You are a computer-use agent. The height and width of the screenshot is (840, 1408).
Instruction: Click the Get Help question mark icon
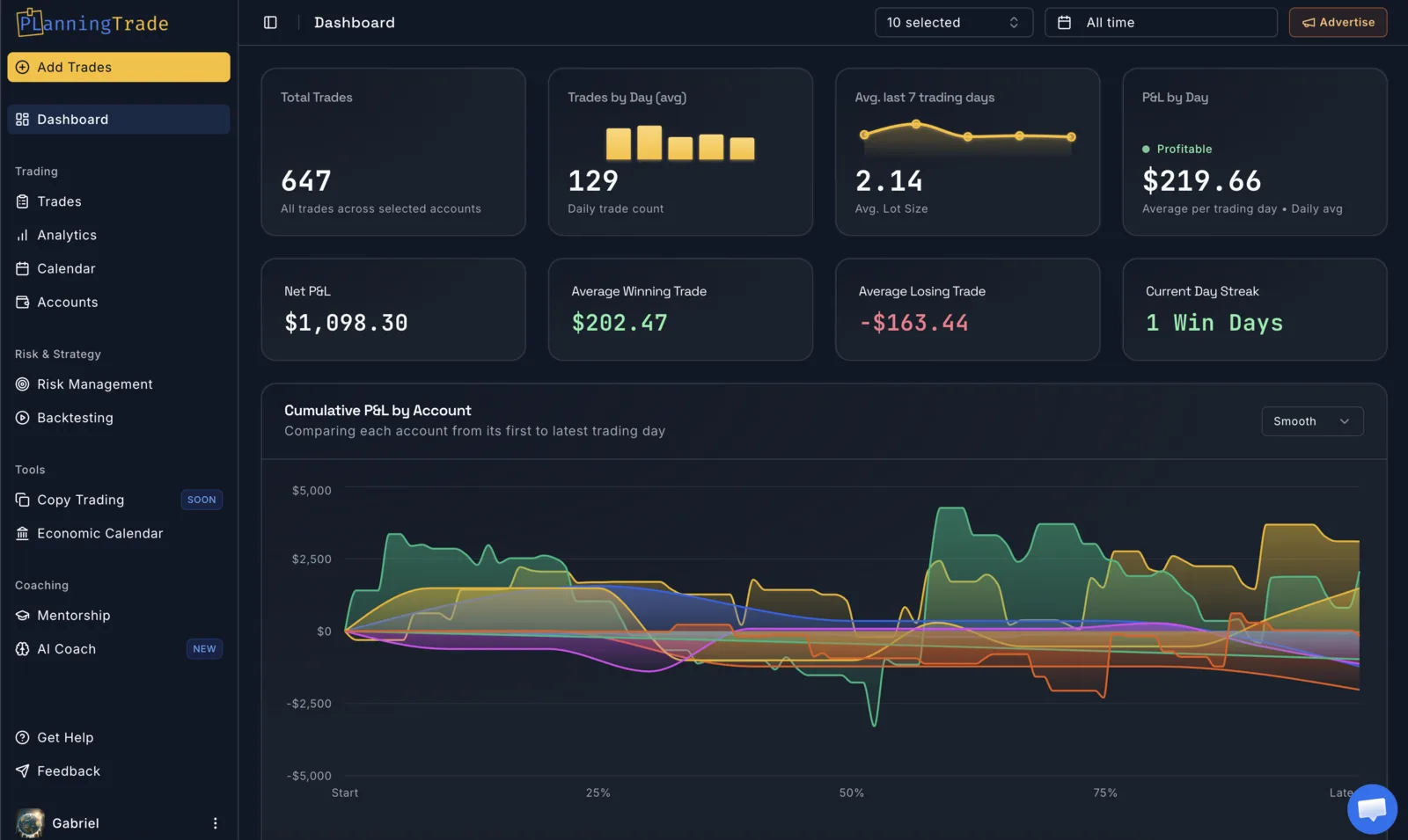(x=23, y=738)
